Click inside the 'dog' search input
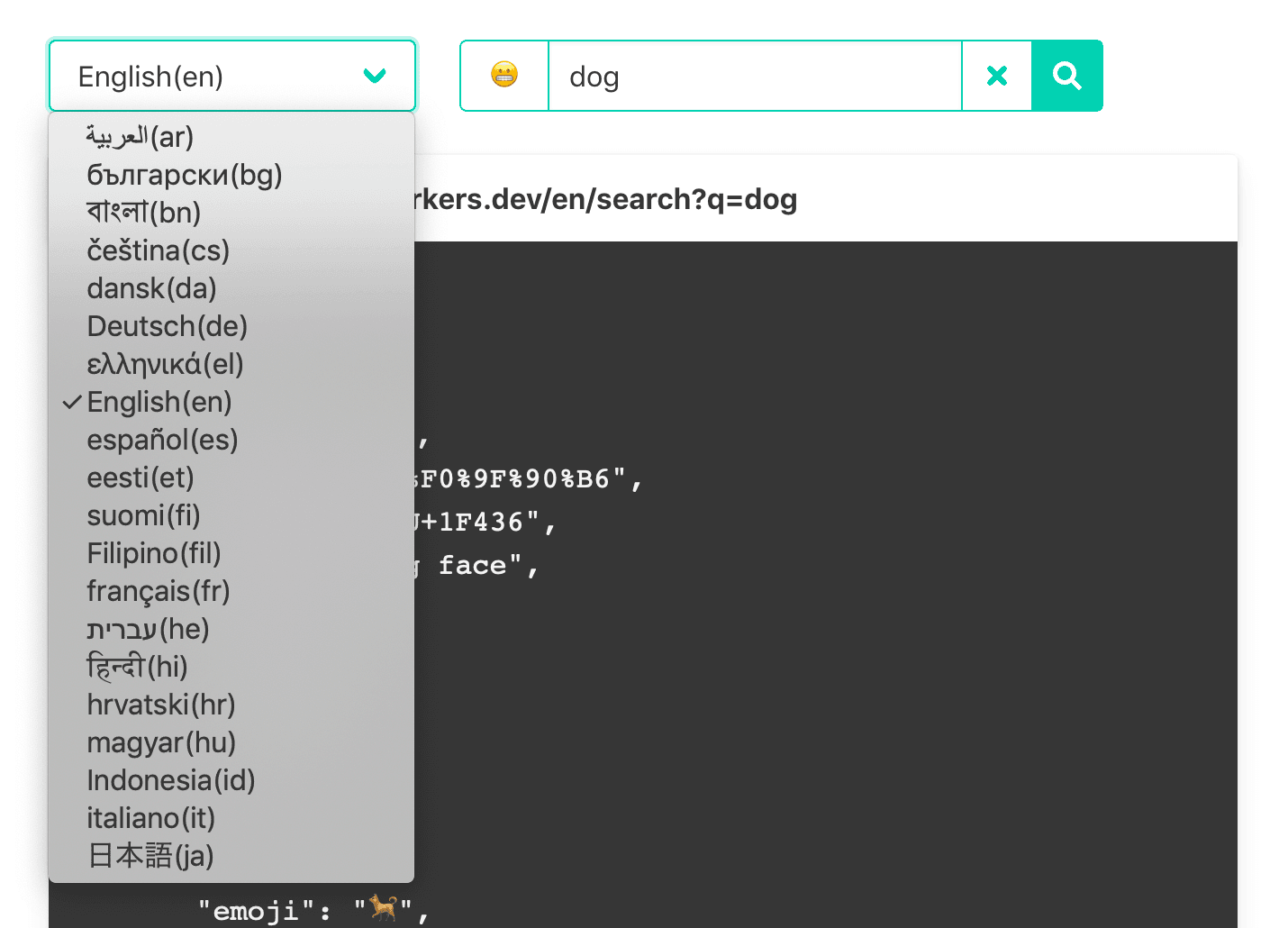 [755, 77]
